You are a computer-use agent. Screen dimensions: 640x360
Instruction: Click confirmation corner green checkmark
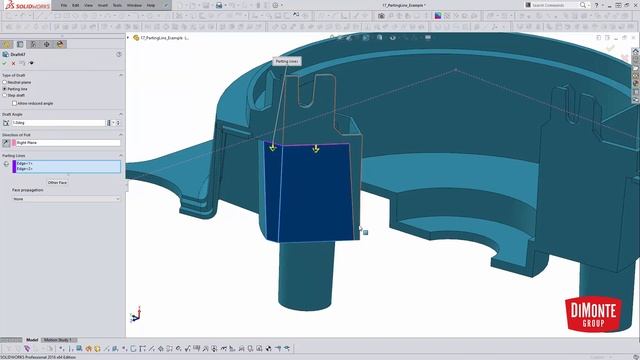pyautogui.click(x=610, y=49)
